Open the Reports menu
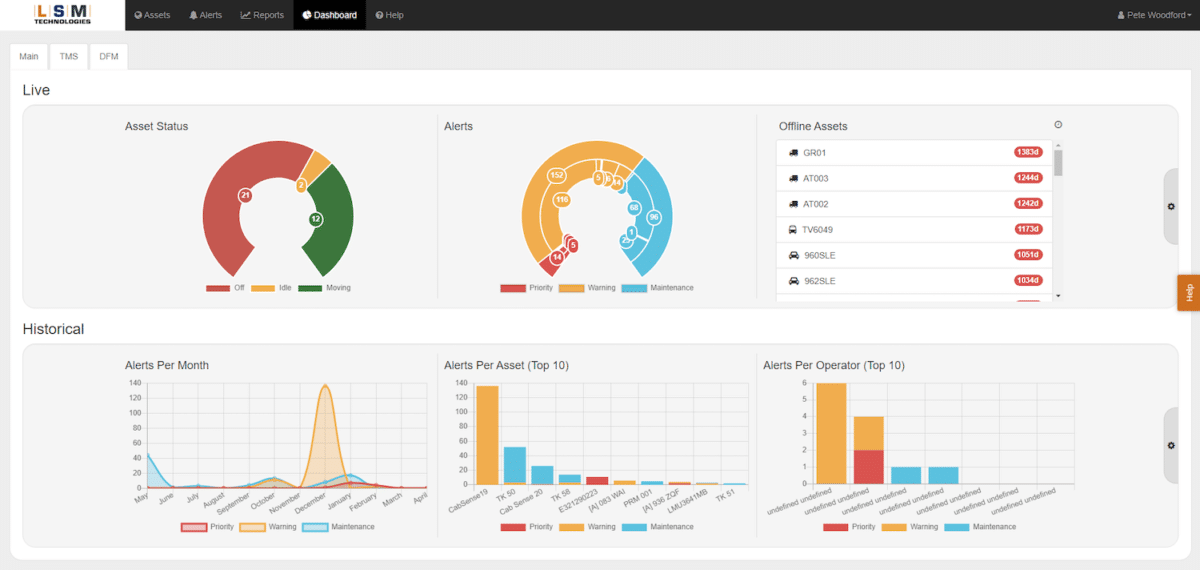 262,15
